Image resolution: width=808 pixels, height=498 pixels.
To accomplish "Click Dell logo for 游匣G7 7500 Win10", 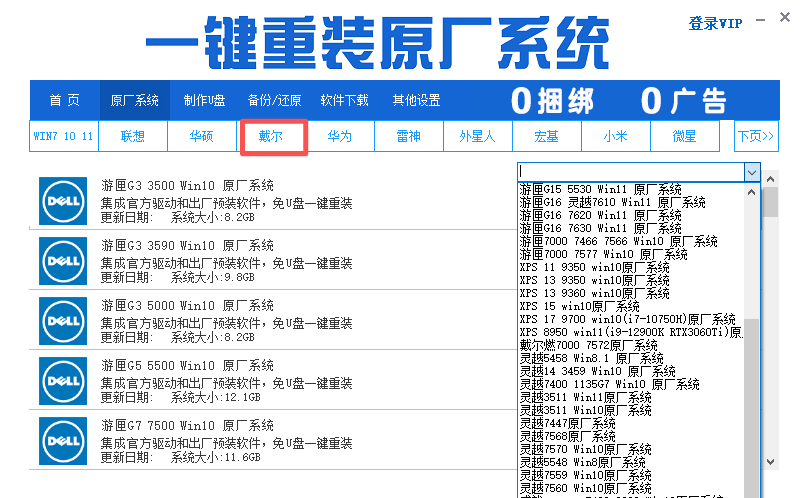I will point(63,441).
